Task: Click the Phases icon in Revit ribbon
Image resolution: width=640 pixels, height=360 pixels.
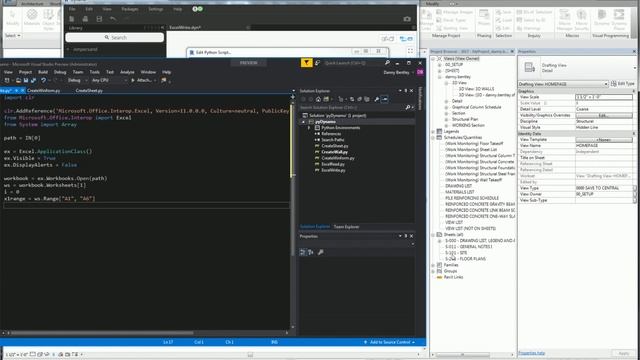Action: 484,18
